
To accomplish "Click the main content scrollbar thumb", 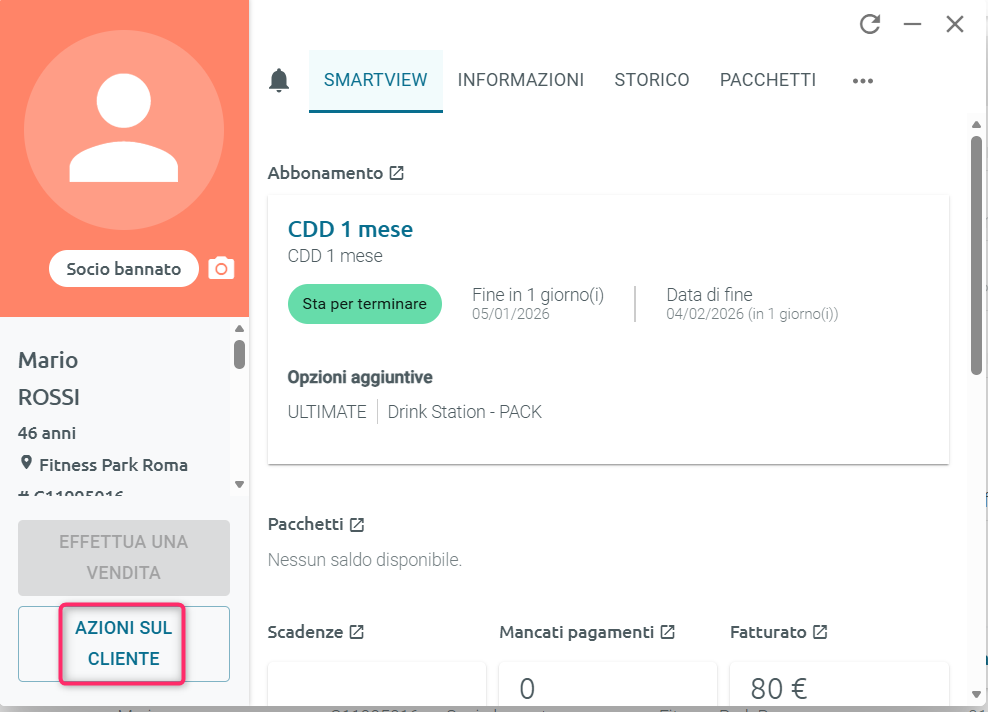I will click(976, 255).
